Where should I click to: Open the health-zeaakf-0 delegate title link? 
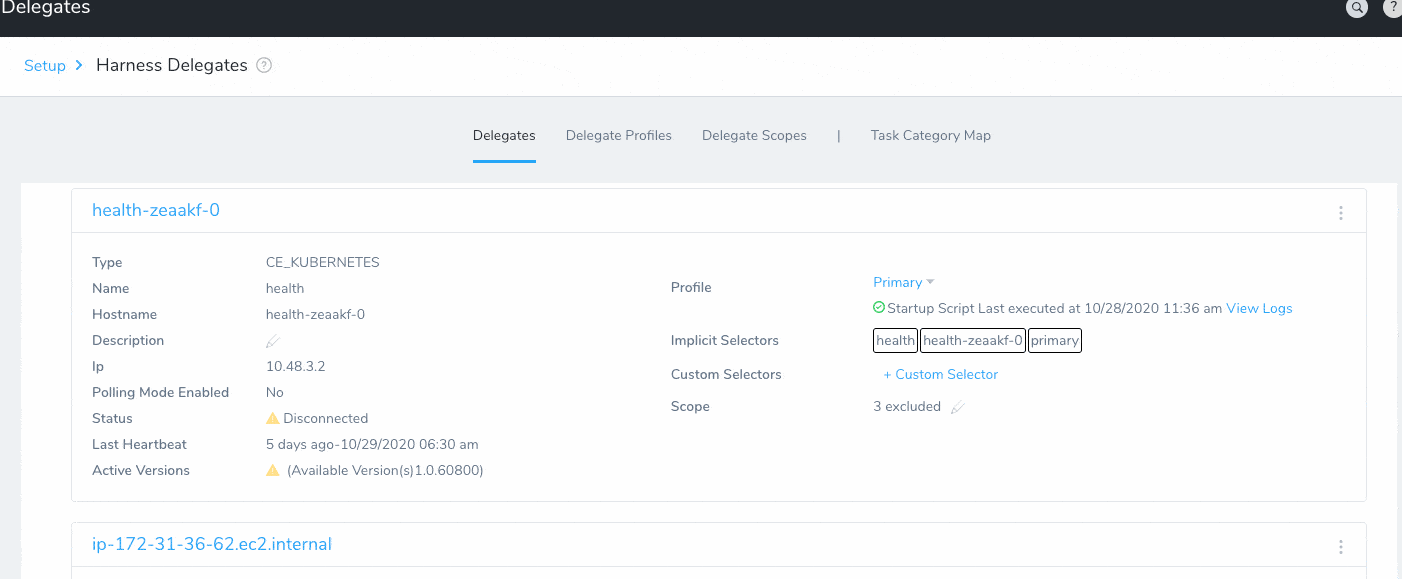(x=156, y=210)
